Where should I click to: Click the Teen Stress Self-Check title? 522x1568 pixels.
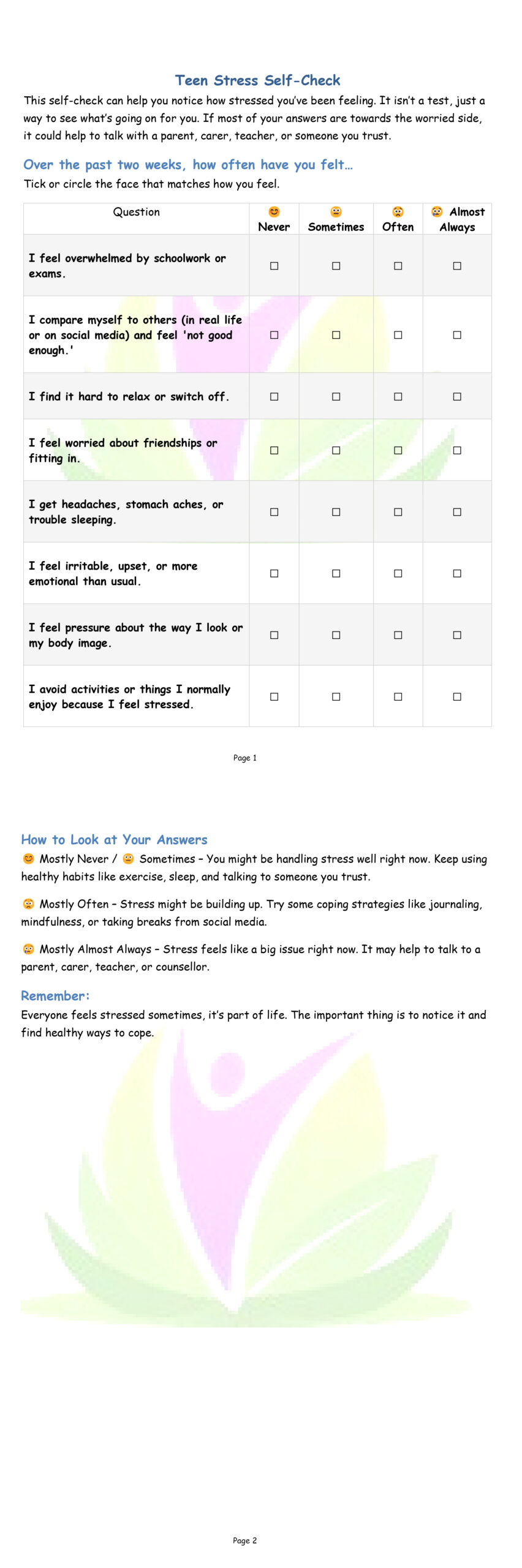pyautogui.click(x=257, y=80)
